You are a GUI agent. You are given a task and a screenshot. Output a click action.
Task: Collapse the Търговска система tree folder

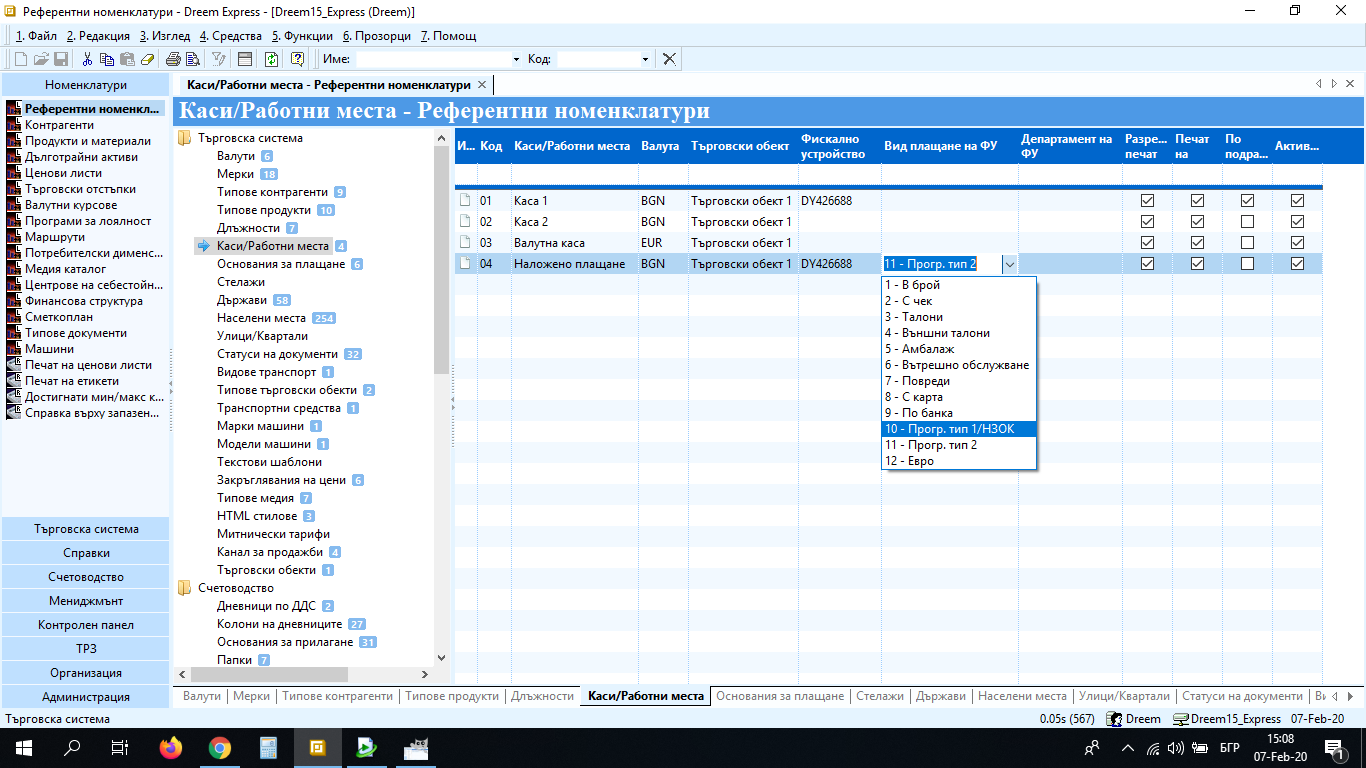(x=185, y=138)
